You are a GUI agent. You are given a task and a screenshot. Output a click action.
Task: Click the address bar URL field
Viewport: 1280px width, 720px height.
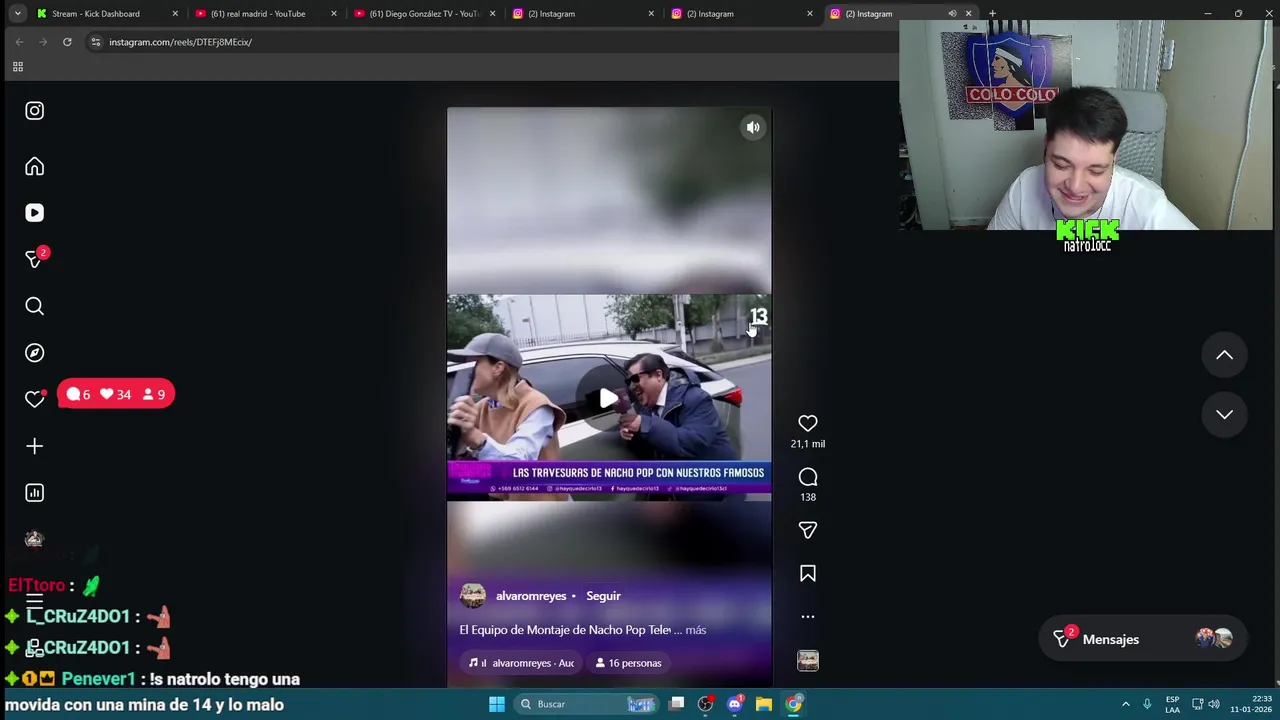click(x=490, y=42)
